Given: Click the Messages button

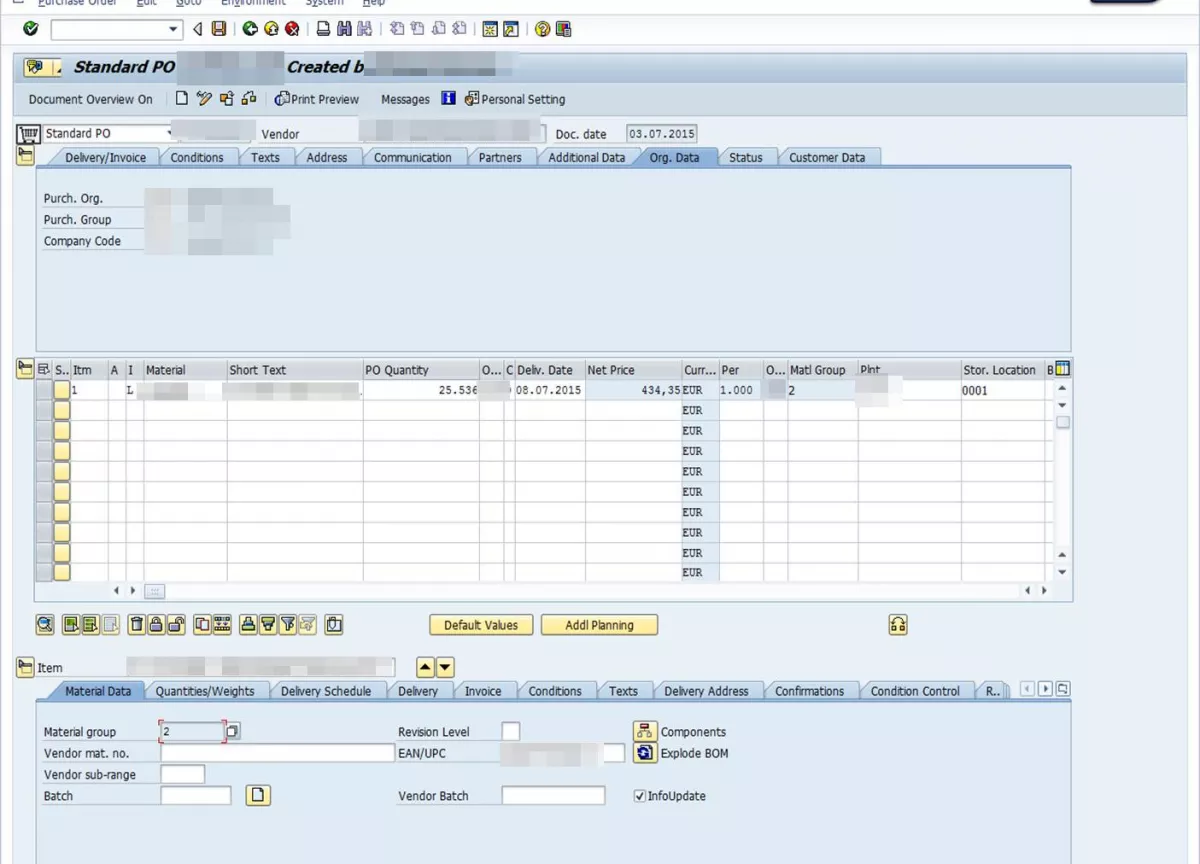Looking at the screenshot, I should 405,99.
